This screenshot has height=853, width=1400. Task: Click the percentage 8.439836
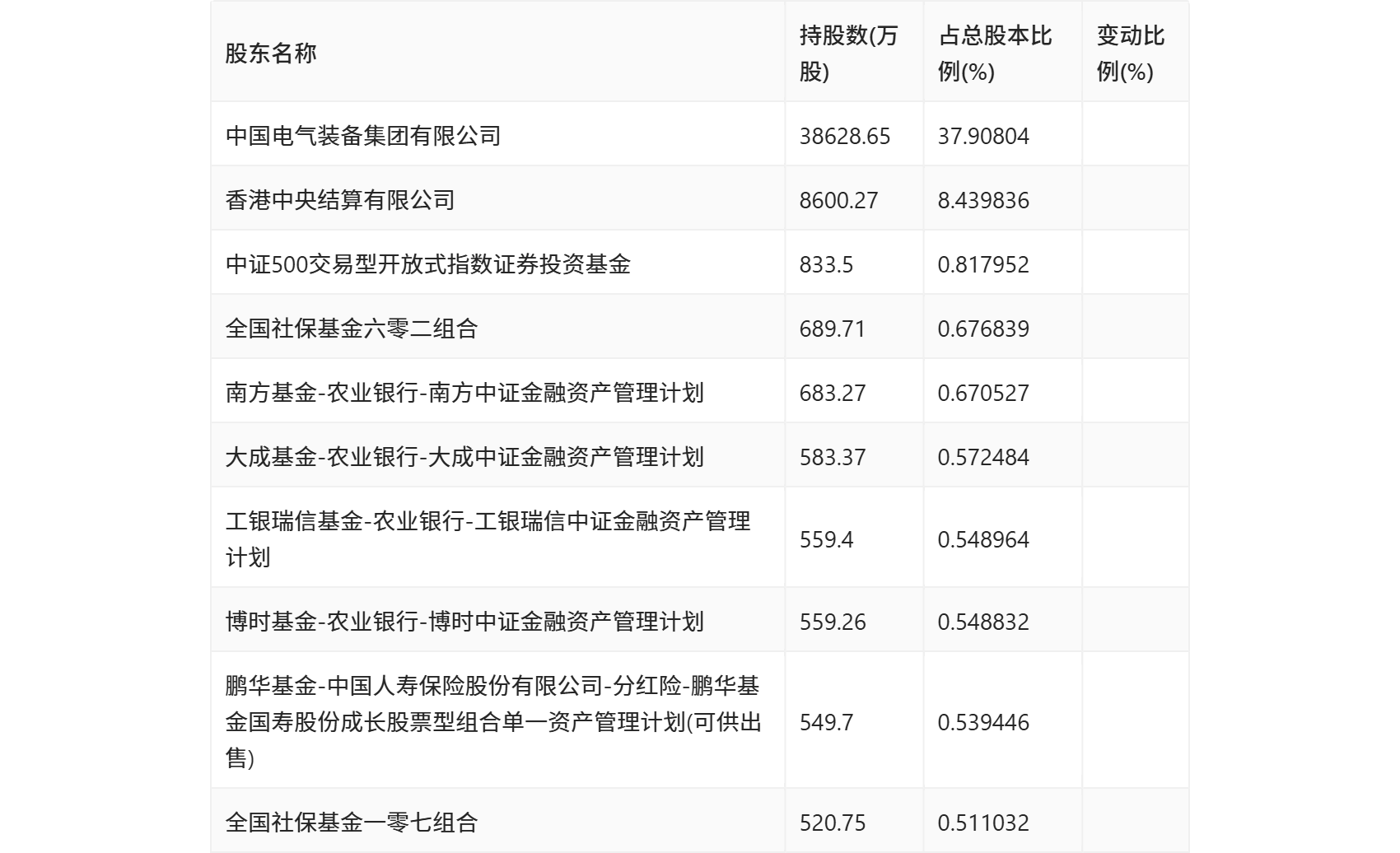[x=983, y=200]
